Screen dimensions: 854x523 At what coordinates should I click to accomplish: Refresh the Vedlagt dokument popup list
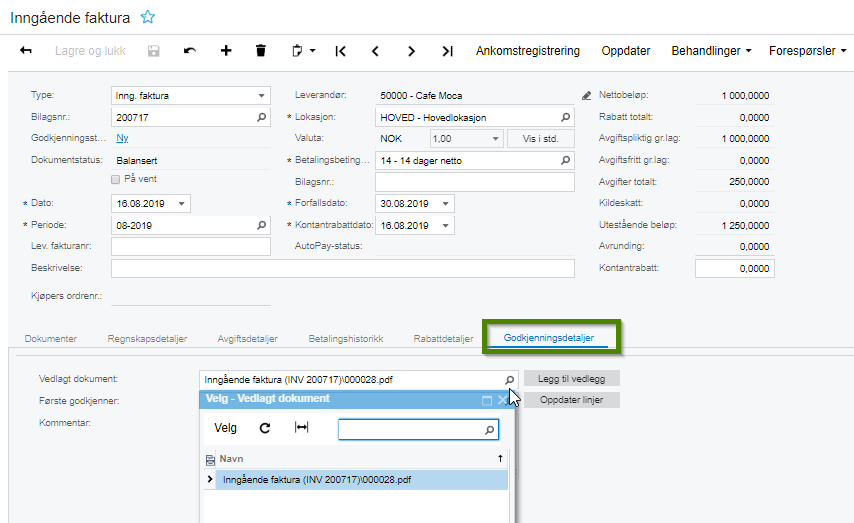265,428
